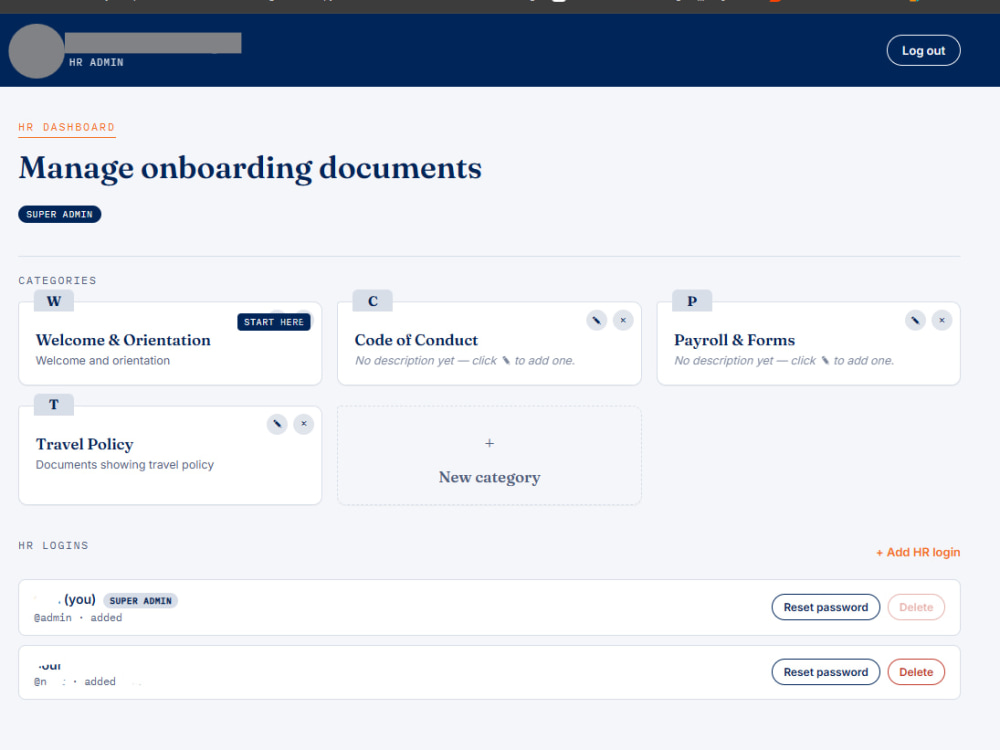Click 'Documents showing travel policy' description

coord(124,465)
